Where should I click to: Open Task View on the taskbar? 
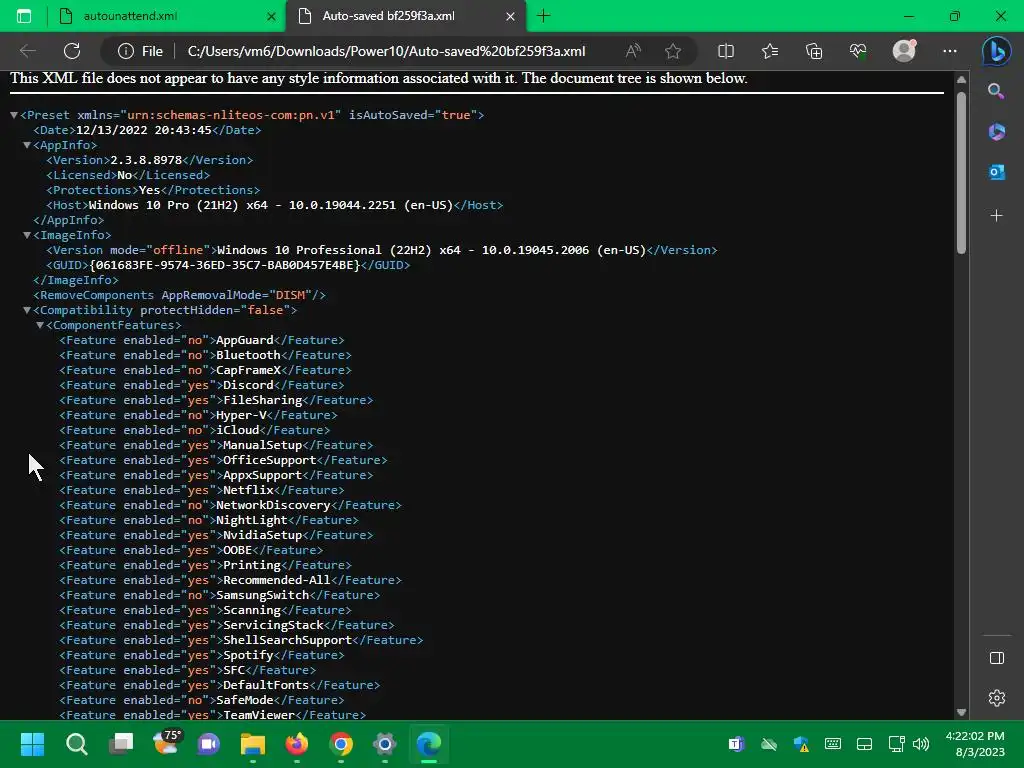point(121,744)
